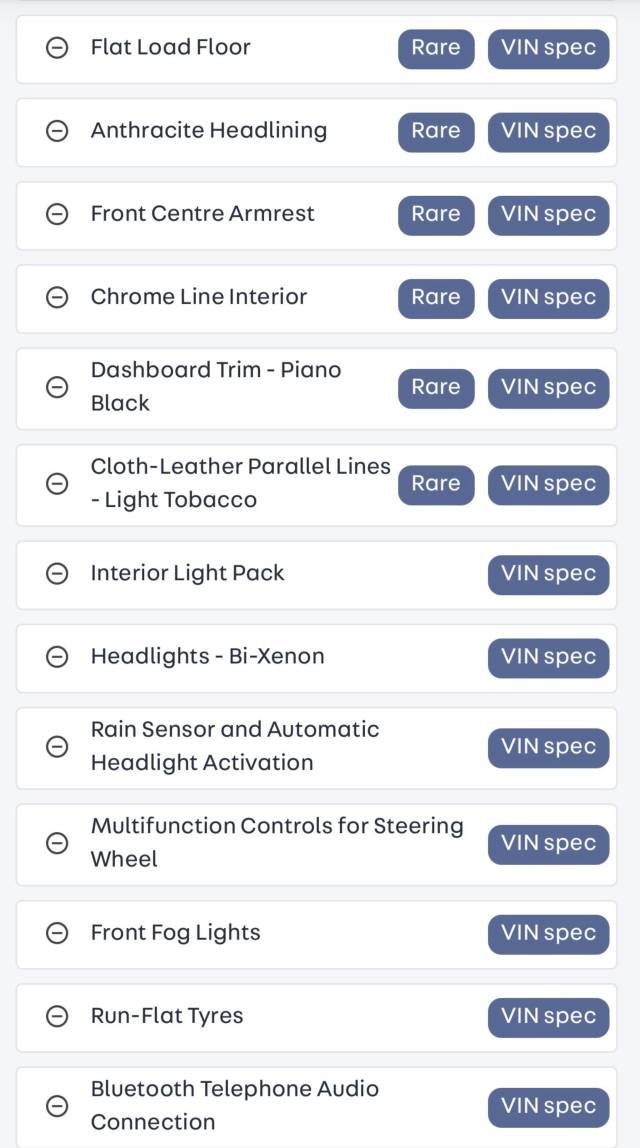Collapse the Dashboard Trim - Piano Black item

tap(57, 387)
